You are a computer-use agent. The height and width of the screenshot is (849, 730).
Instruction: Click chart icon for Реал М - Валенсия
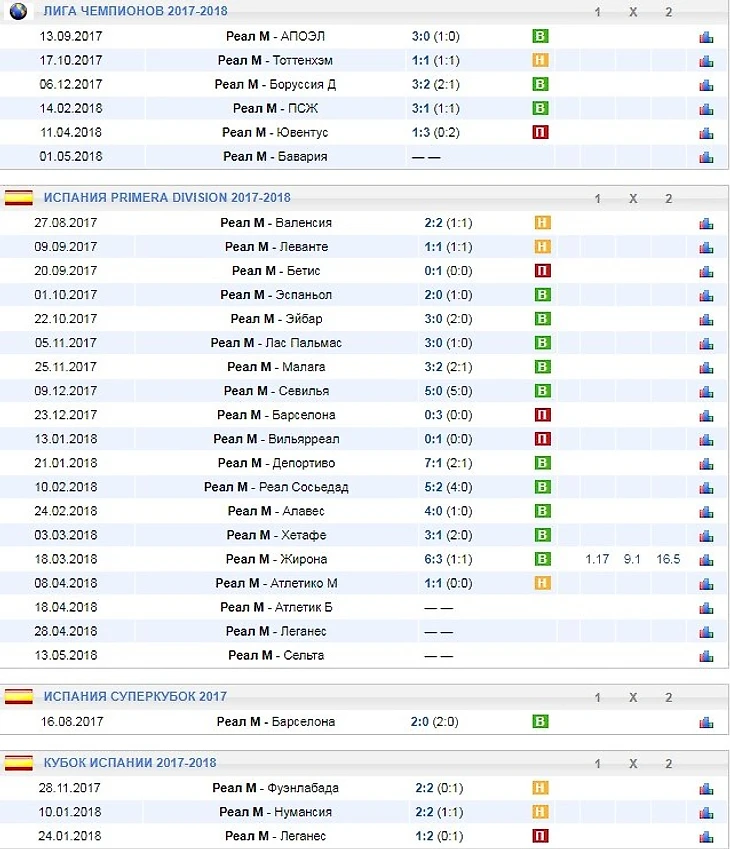(706, 223)
